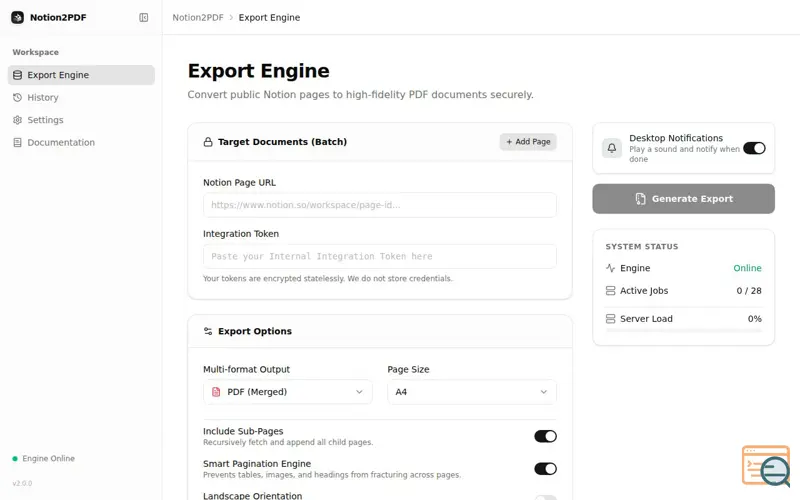Click the Notion2PDF logo icon

(17, 17)
